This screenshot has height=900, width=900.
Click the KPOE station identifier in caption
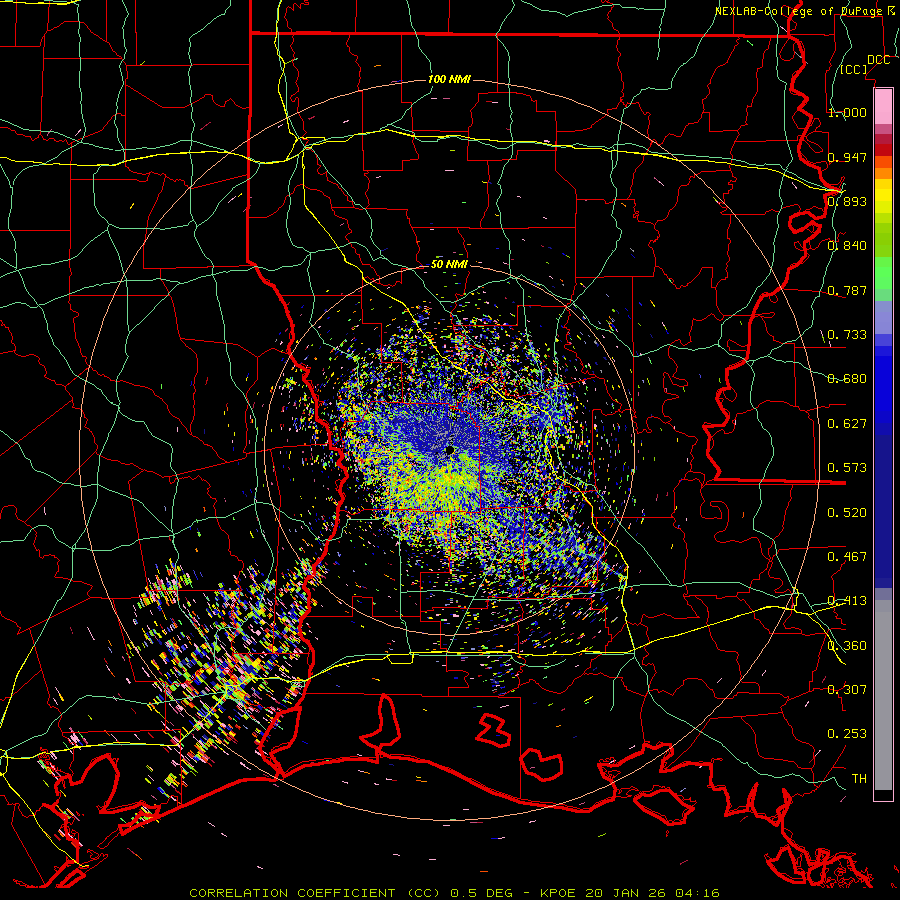(x=560, y=893)
